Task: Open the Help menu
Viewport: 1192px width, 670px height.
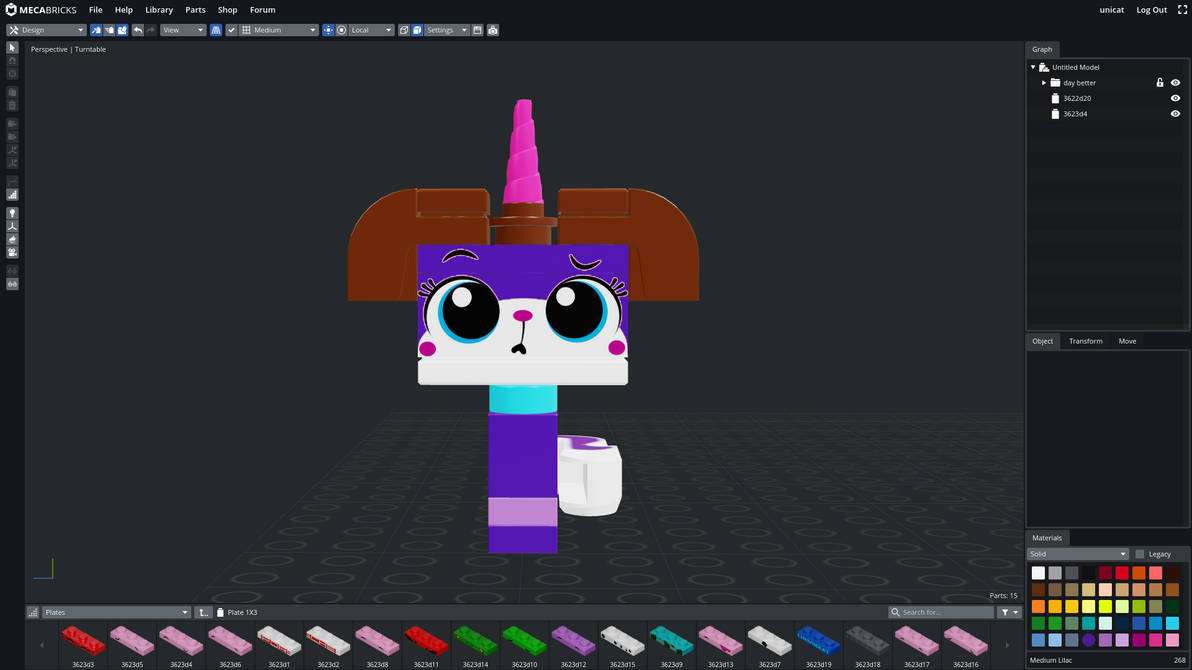Action: coord(124,10)
